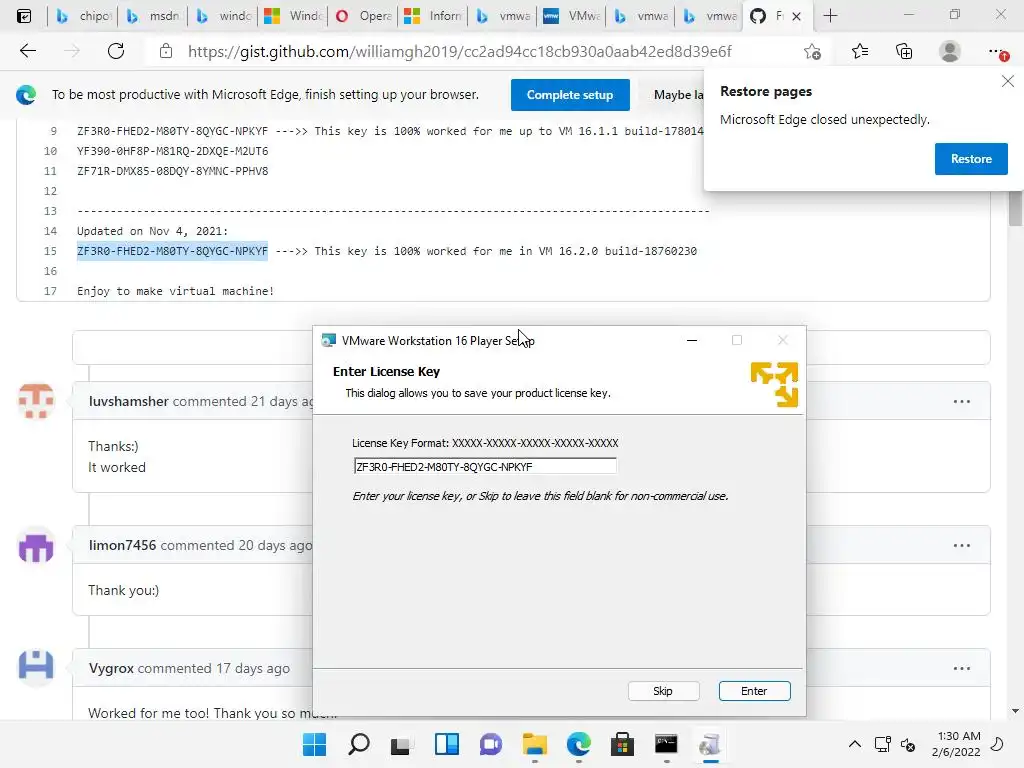Click the highlighted key on line 15
This screenshot has width=1024, height=768.
click(x=172, y=251)
